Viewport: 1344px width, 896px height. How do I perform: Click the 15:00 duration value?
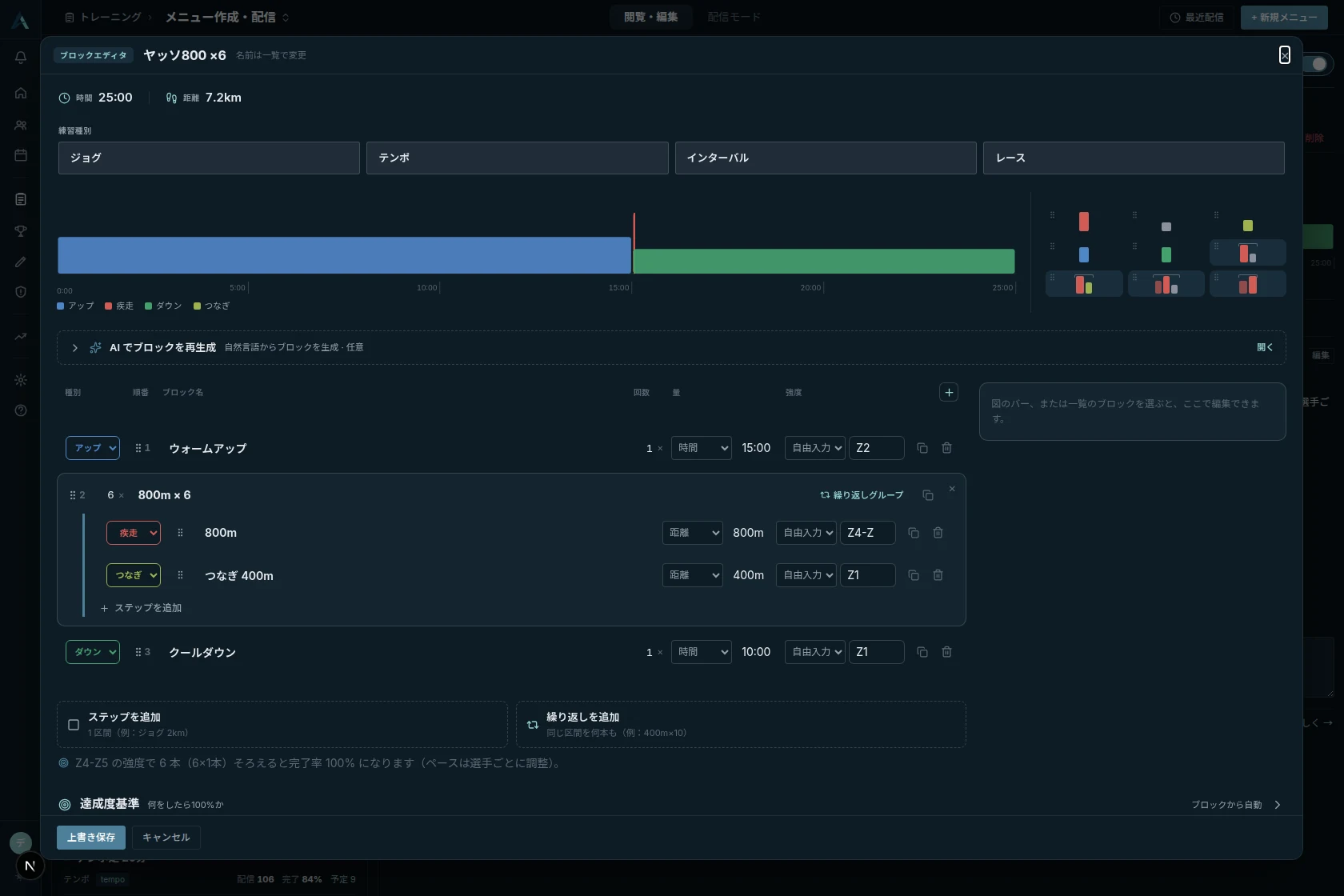756,448
